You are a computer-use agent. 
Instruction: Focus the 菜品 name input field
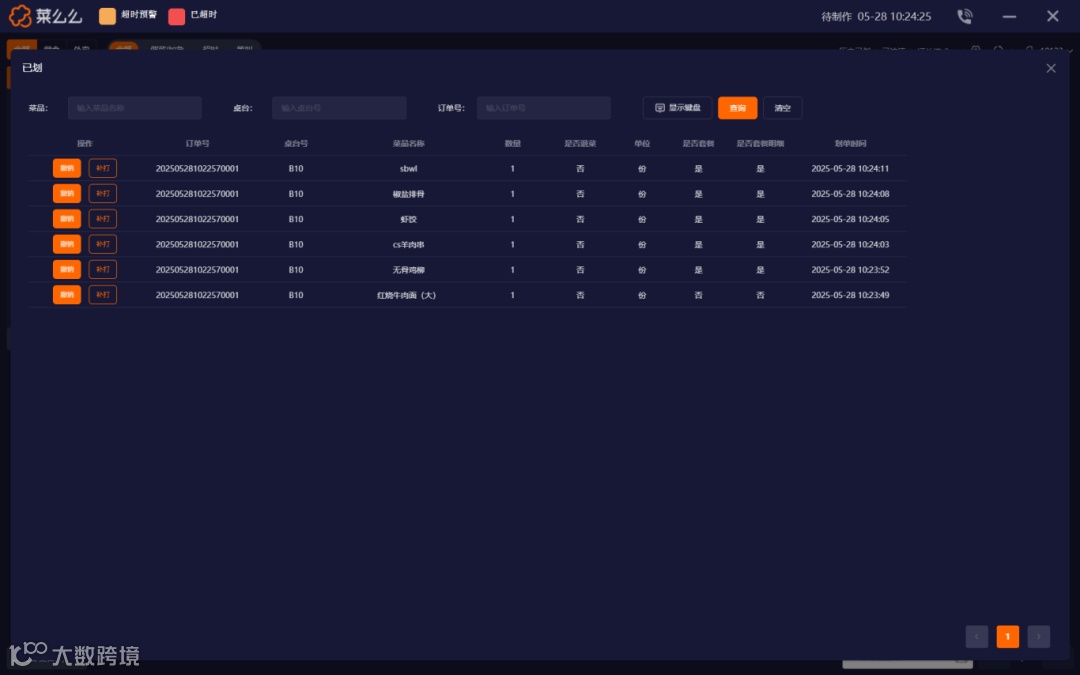coord(134,108)
